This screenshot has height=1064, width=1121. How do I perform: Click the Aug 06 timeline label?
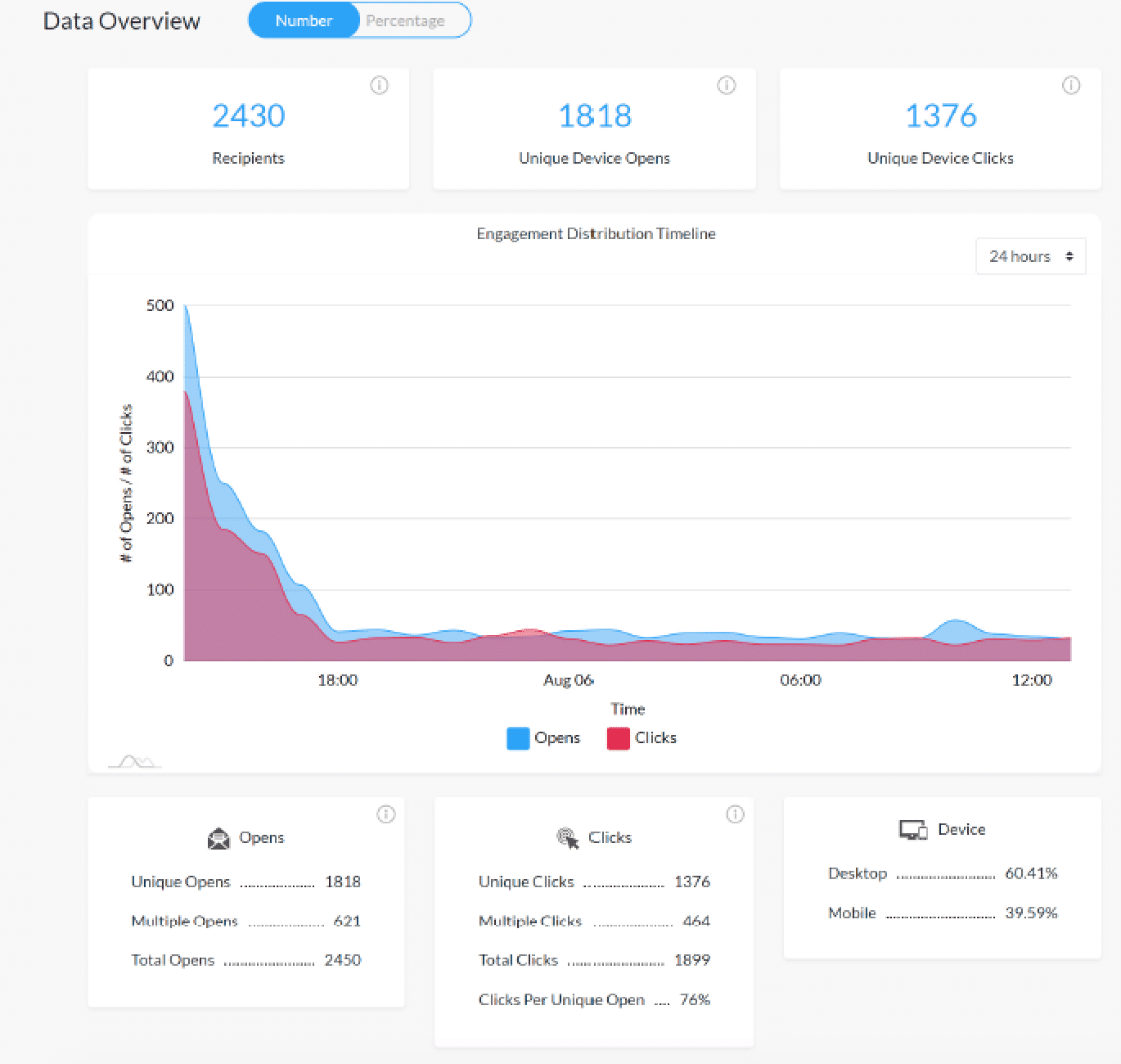[568, 680]
